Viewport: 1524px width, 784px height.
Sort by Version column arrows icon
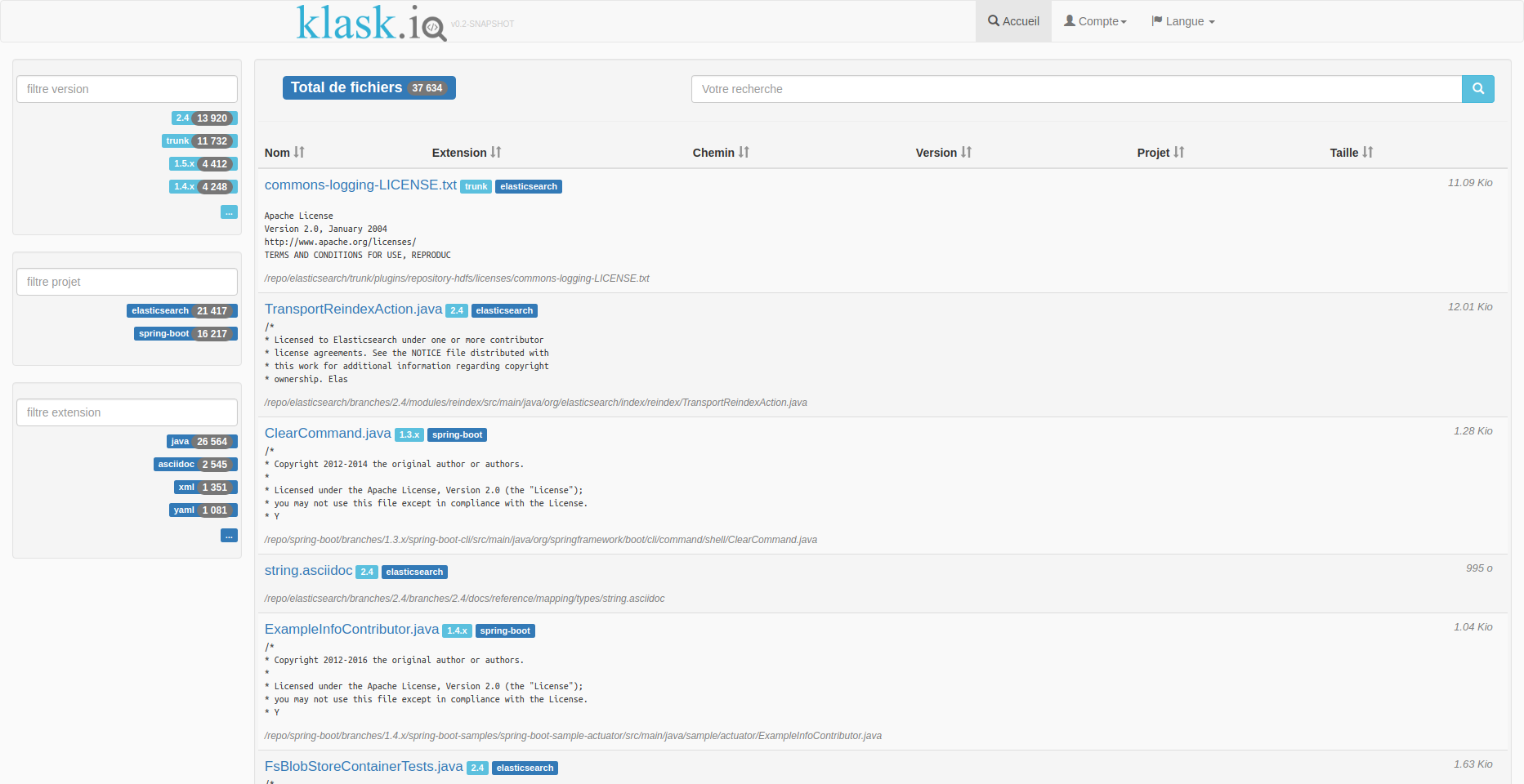coord(966,153)
